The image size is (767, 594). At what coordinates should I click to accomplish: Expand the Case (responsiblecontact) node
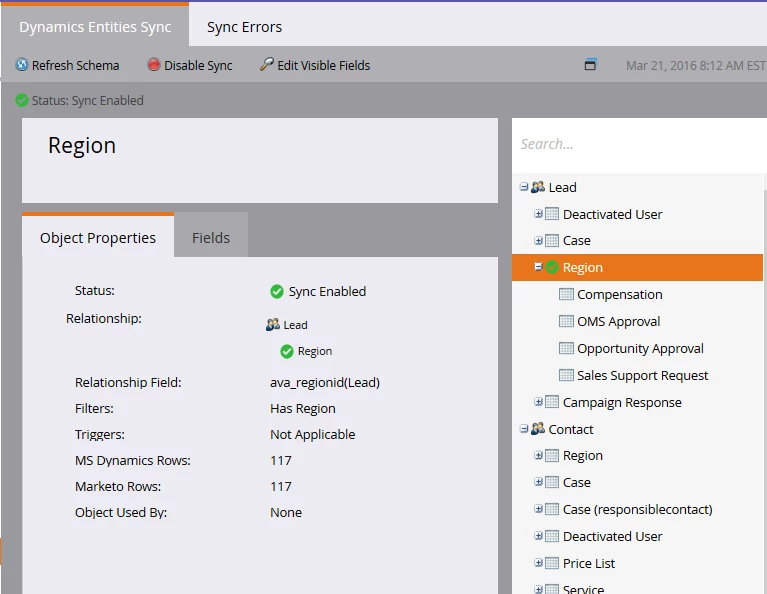tap(538, 509)
